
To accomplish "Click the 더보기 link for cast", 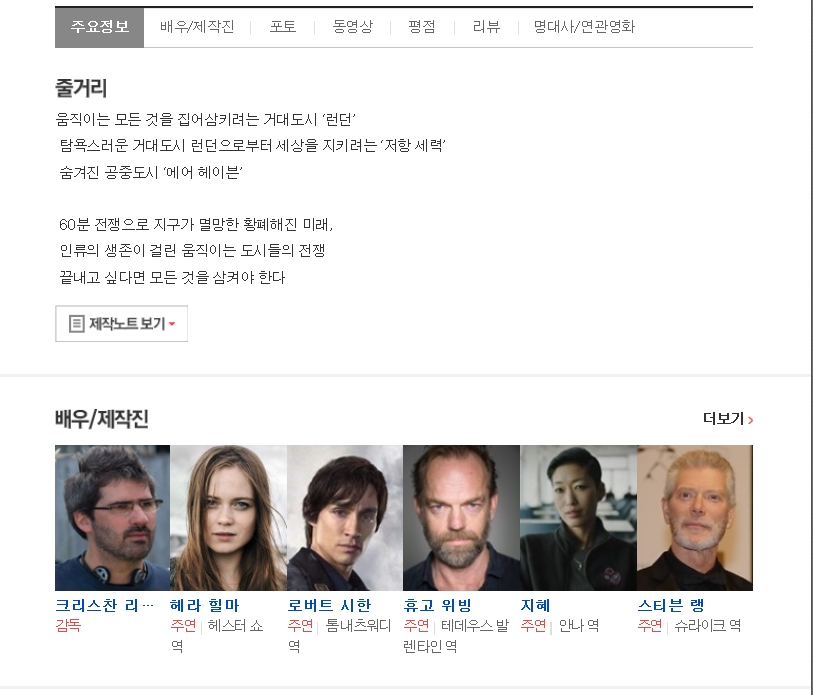I will pyautogui.click(x=723, y=419).
